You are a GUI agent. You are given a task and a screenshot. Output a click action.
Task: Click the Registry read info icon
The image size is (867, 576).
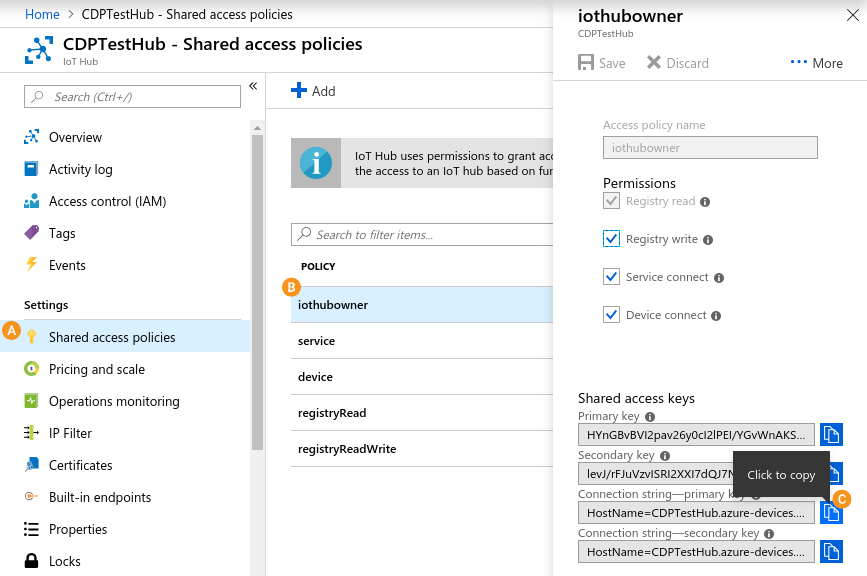point(705,202)
